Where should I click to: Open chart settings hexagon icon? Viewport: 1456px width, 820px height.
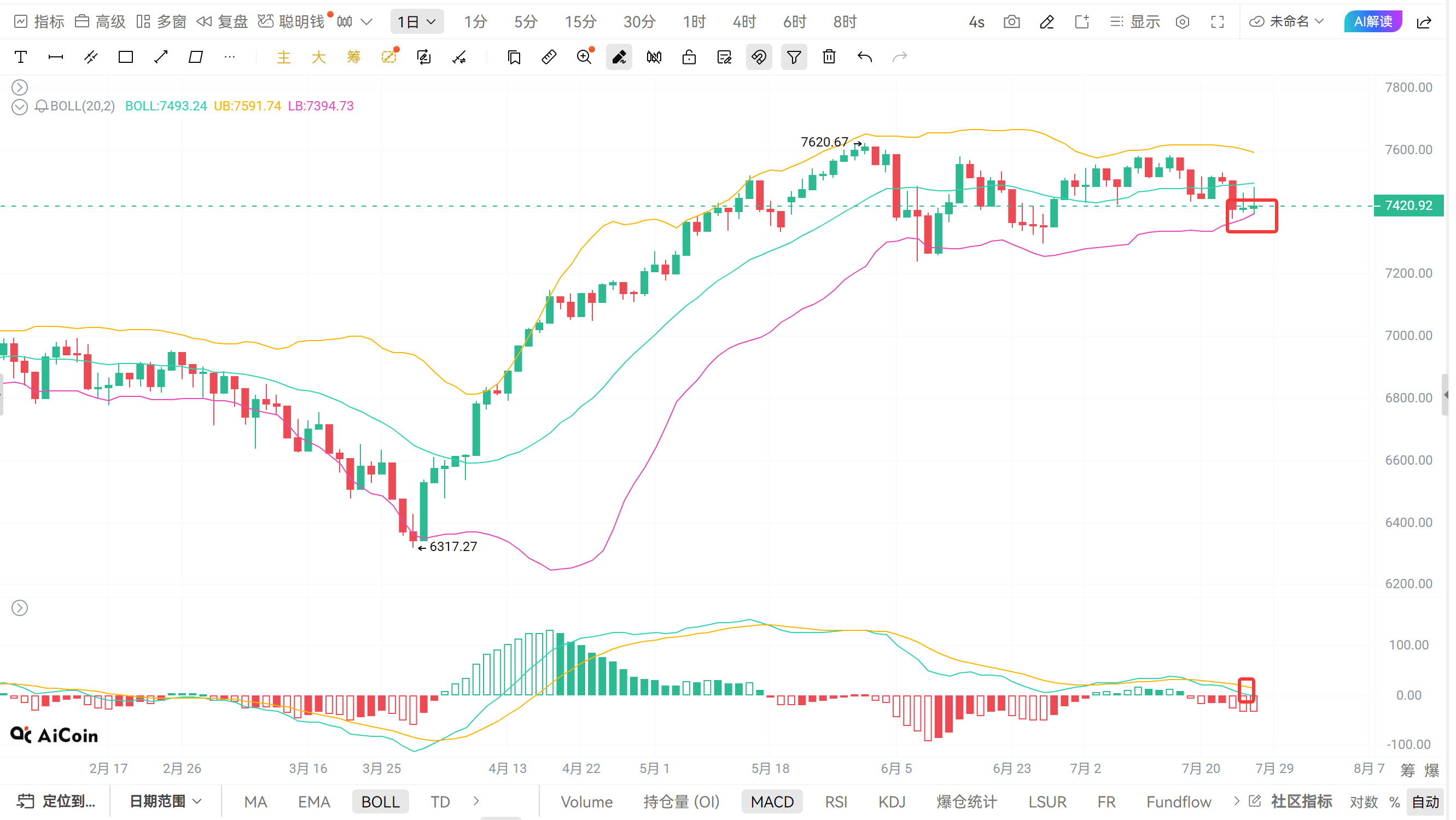[x=1183, y=22]
